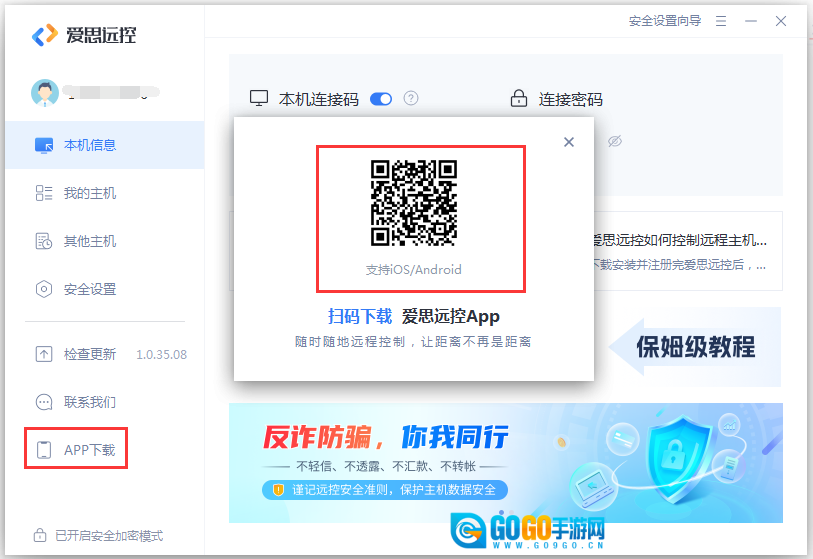The width and height of the screenshot is (813, 559).
Task: Toggle the 本机连接码 switch
Action: [381, 99]
